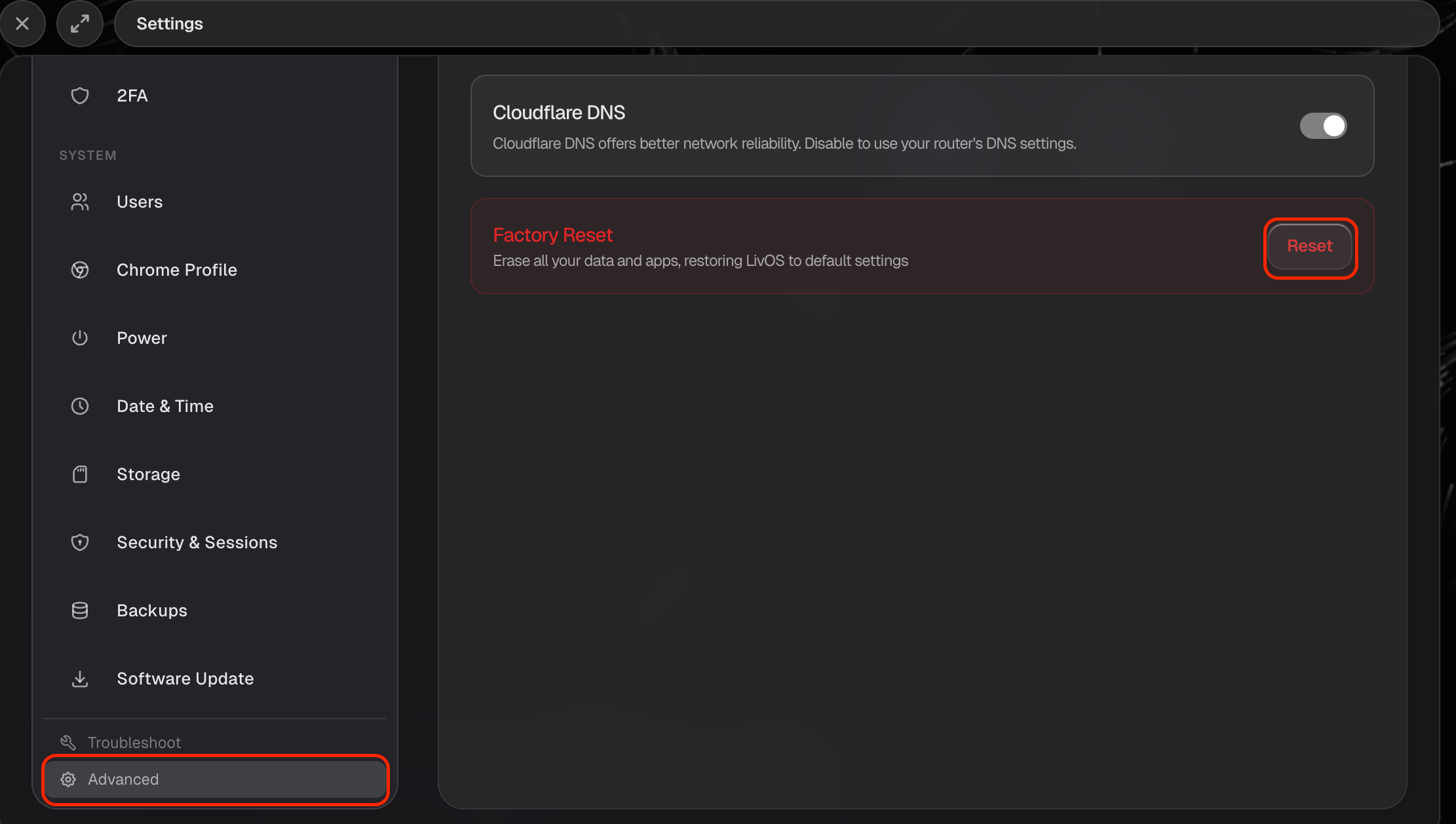Select Chrome Profile in the sidebar
1456x824 pixels.
(215, 270)
